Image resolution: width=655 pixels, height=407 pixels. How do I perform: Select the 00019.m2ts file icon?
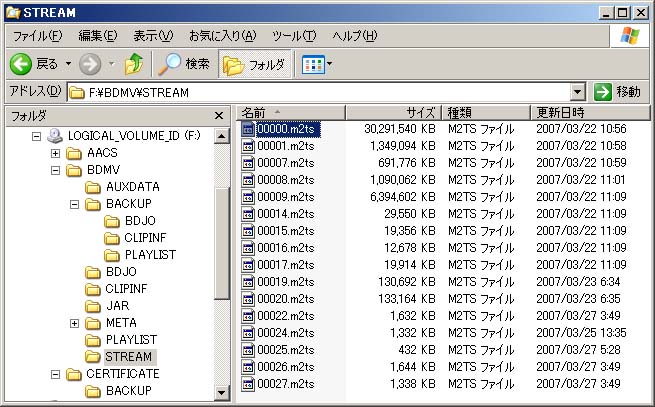point(248,282)
